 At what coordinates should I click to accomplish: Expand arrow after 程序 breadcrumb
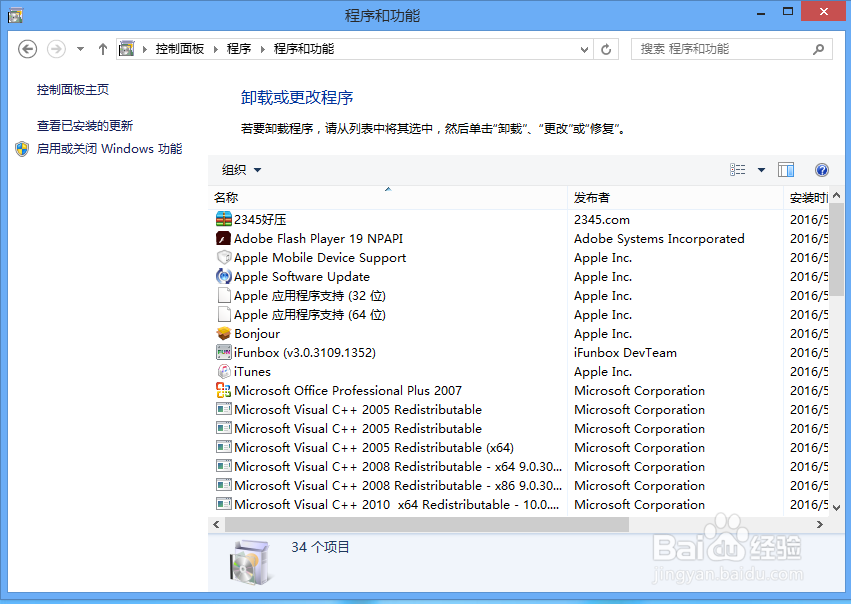click(x=263, y=49)
